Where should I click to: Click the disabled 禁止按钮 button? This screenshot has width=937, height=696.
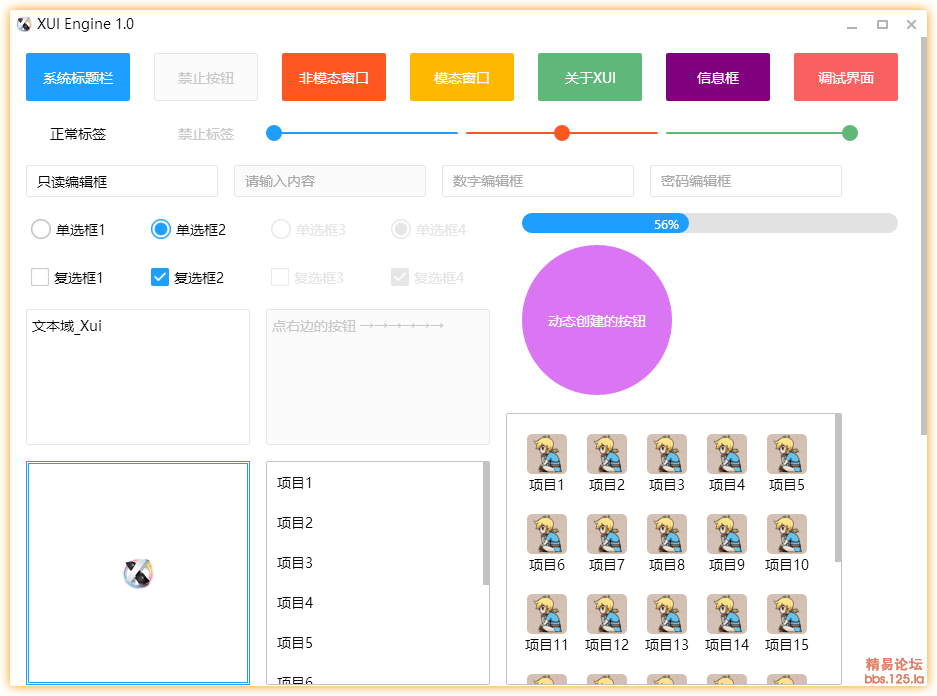click(206, 77)
